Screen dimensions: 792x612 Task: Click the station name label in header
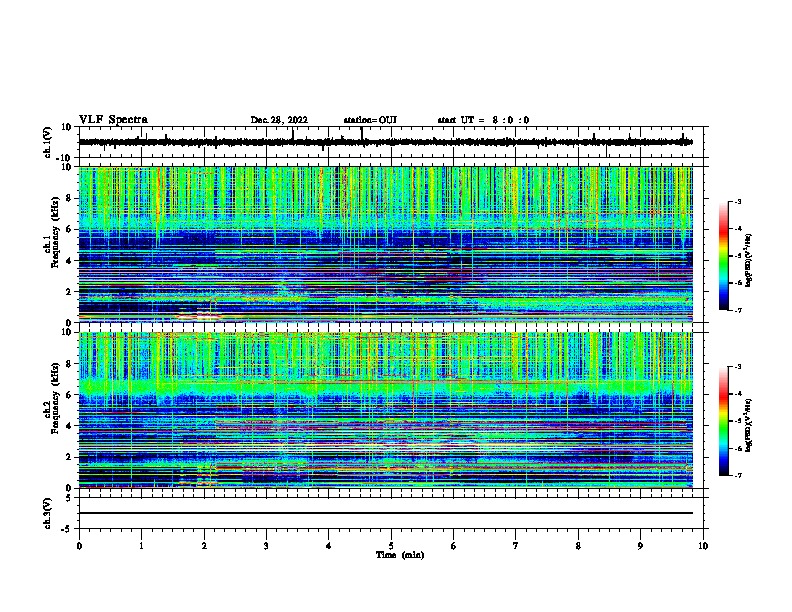tap(370, 120)
